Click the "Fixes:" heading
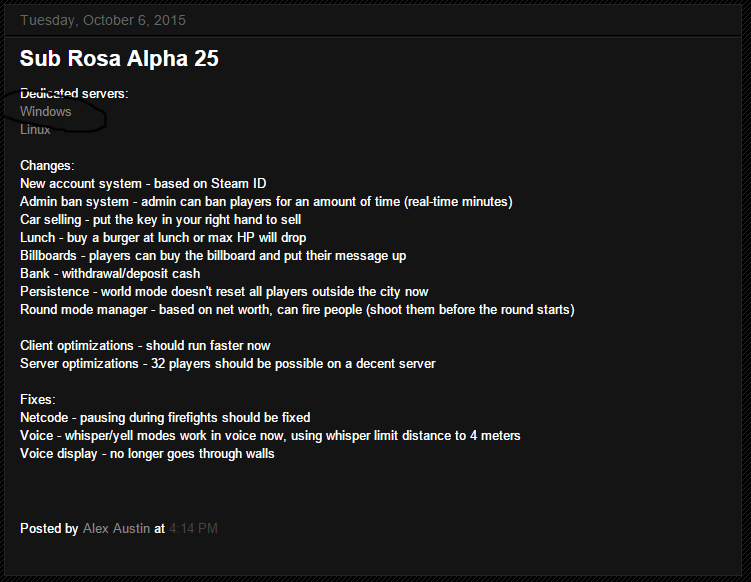 (38, 400)
